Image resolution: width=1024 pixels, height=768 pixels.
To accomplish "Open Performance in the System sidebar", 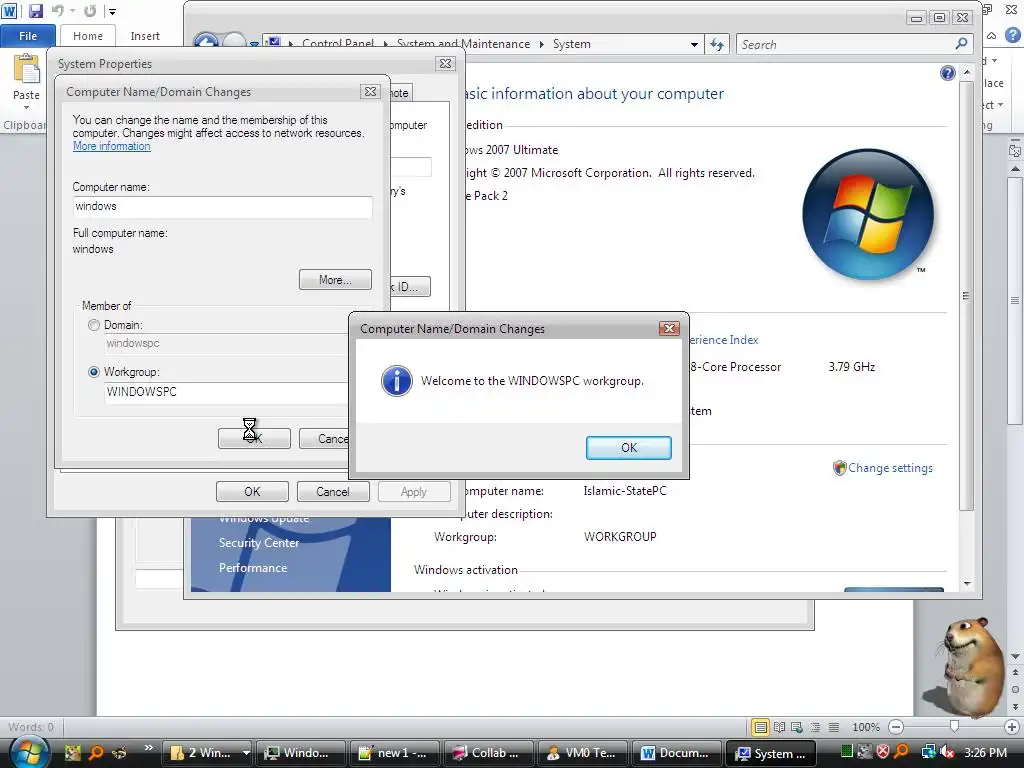I will (x=253, y=568).
